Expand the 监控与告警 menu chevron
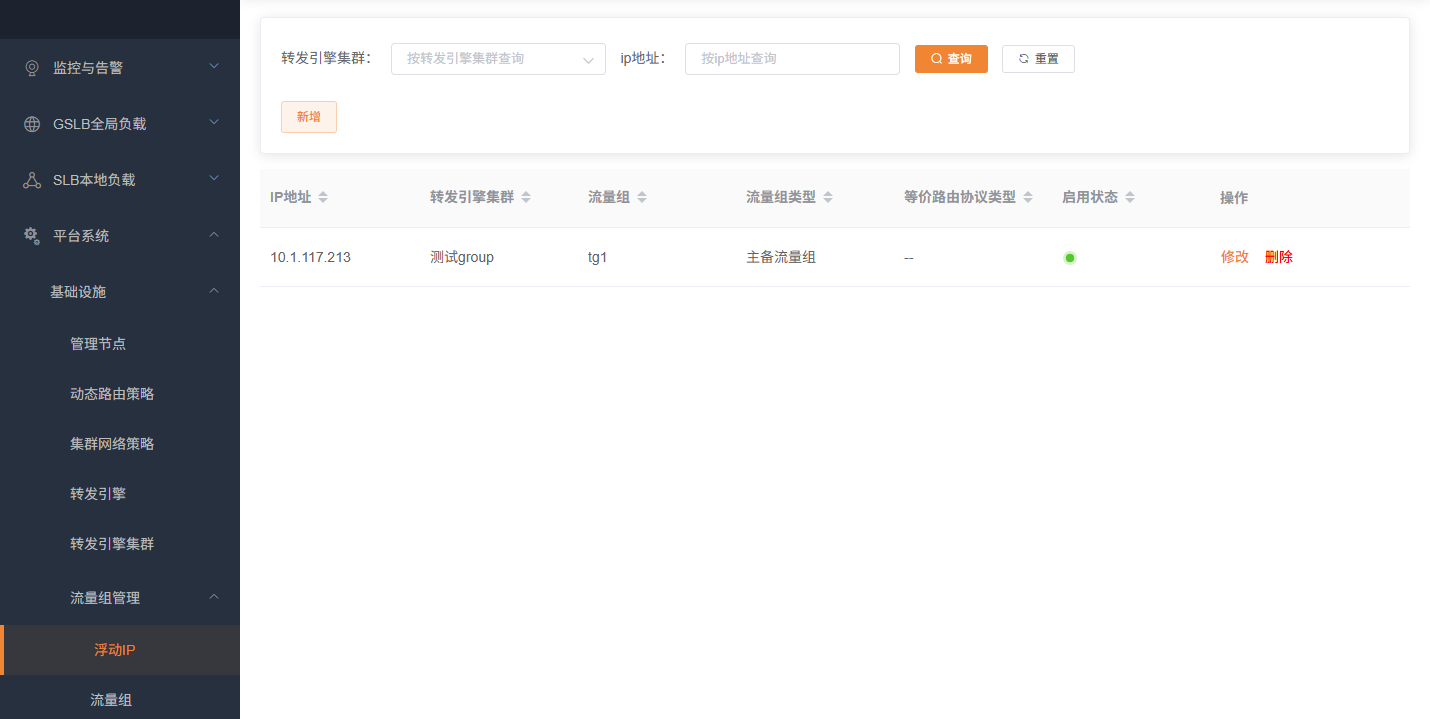This screenshot has width=1430, height=719. click(213, 67)
